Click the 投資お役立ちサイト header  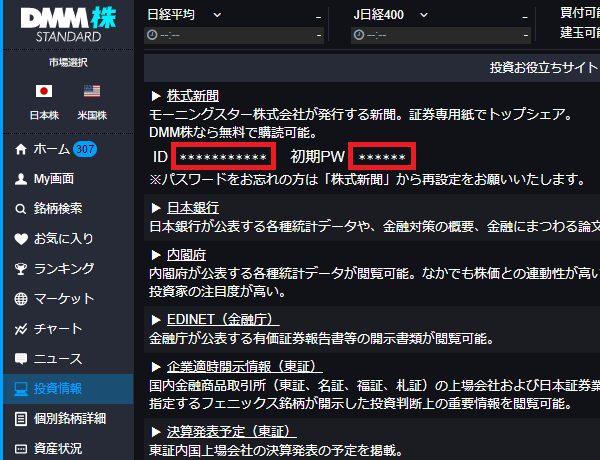coord(544,68)
